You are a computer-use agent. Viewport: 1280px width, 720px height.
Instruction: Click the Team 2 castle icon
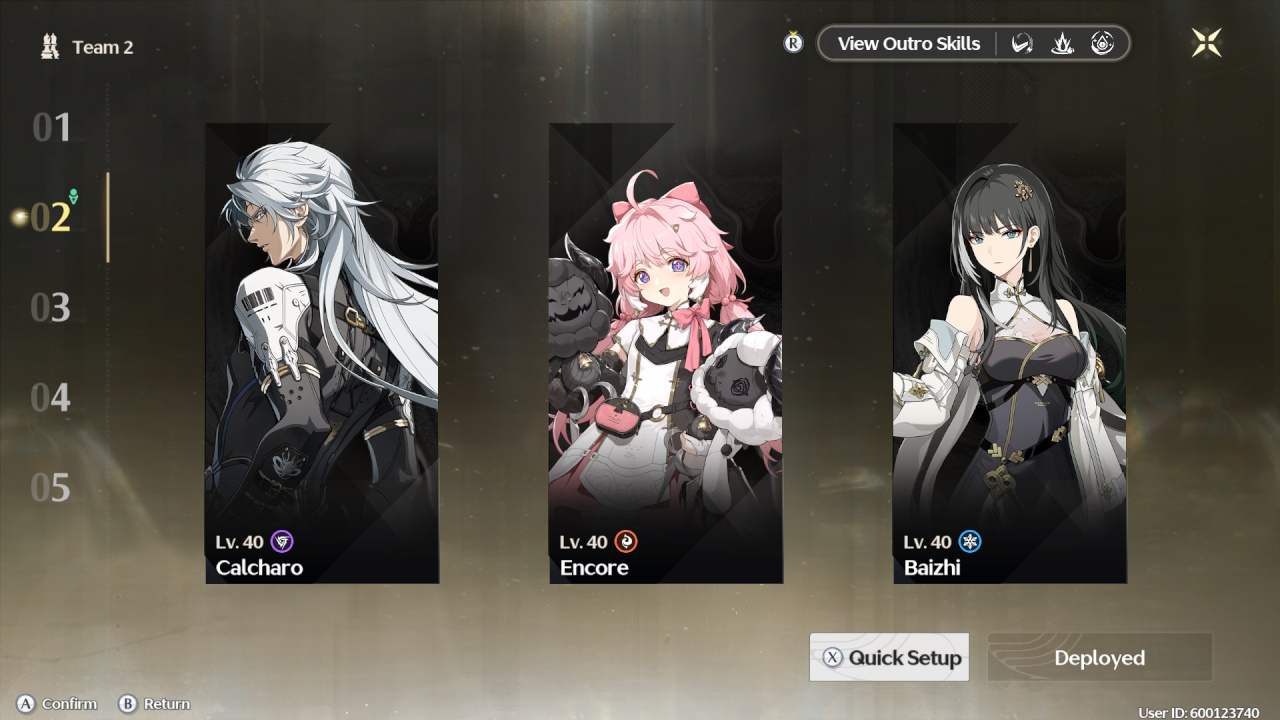49,46
